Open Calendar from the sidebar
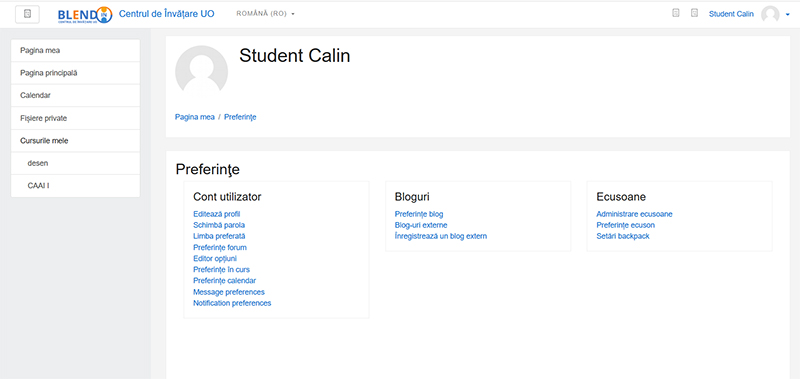This screenshot has height=379, width=800. (x=76, y=95)
